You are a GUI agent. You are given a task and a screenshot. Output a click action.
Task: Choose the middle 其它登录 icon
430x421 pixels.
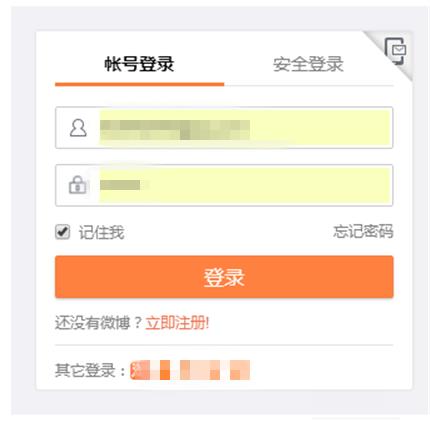(190, 370)
